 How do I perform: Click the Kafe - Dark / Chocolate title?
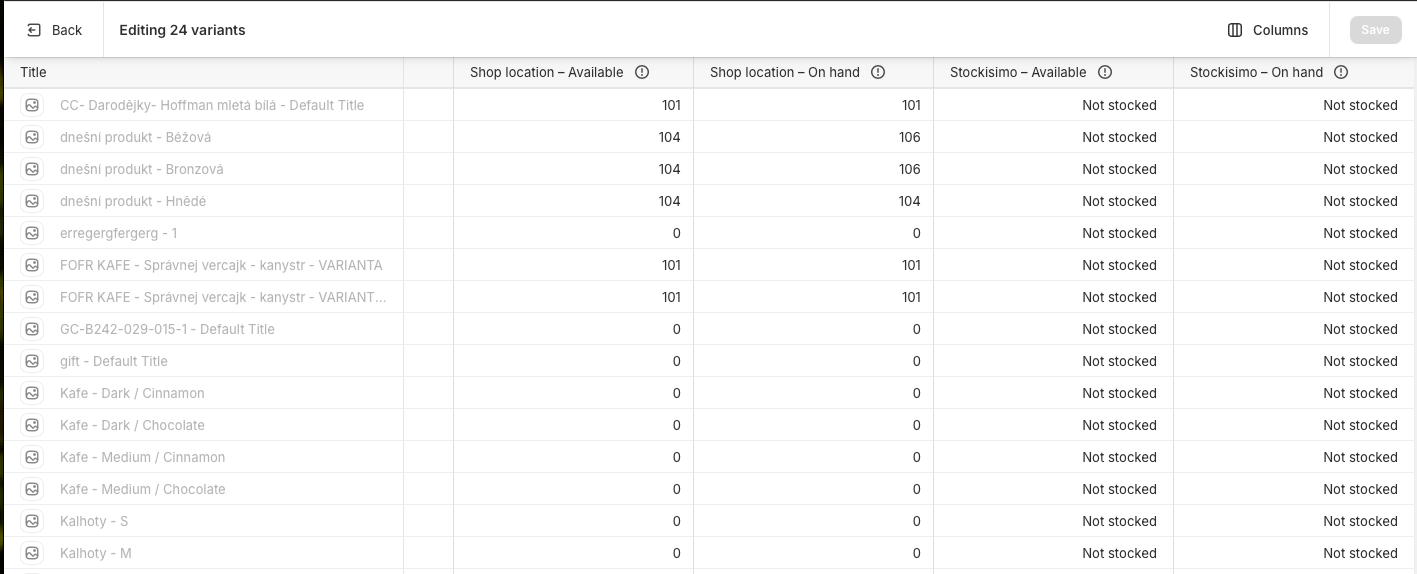pyautogui.click(x=132, y=425)
